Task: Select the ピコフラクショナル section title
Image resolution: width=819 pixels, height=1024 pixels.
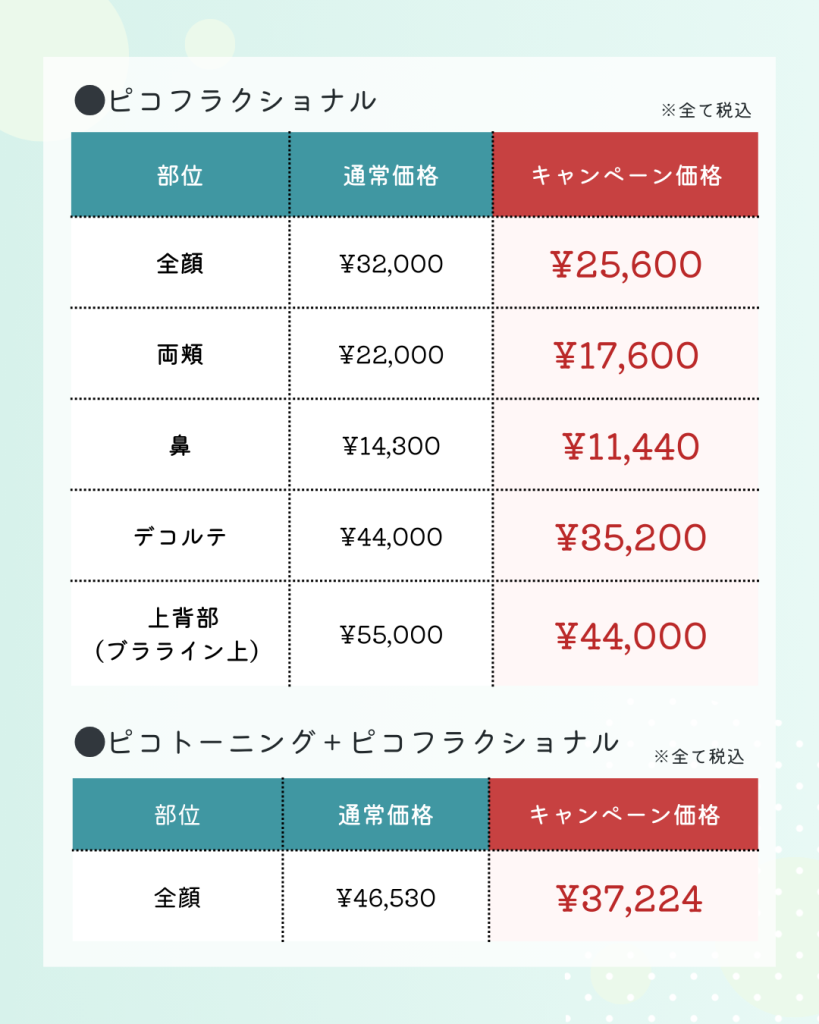Action: click(242, 101)
